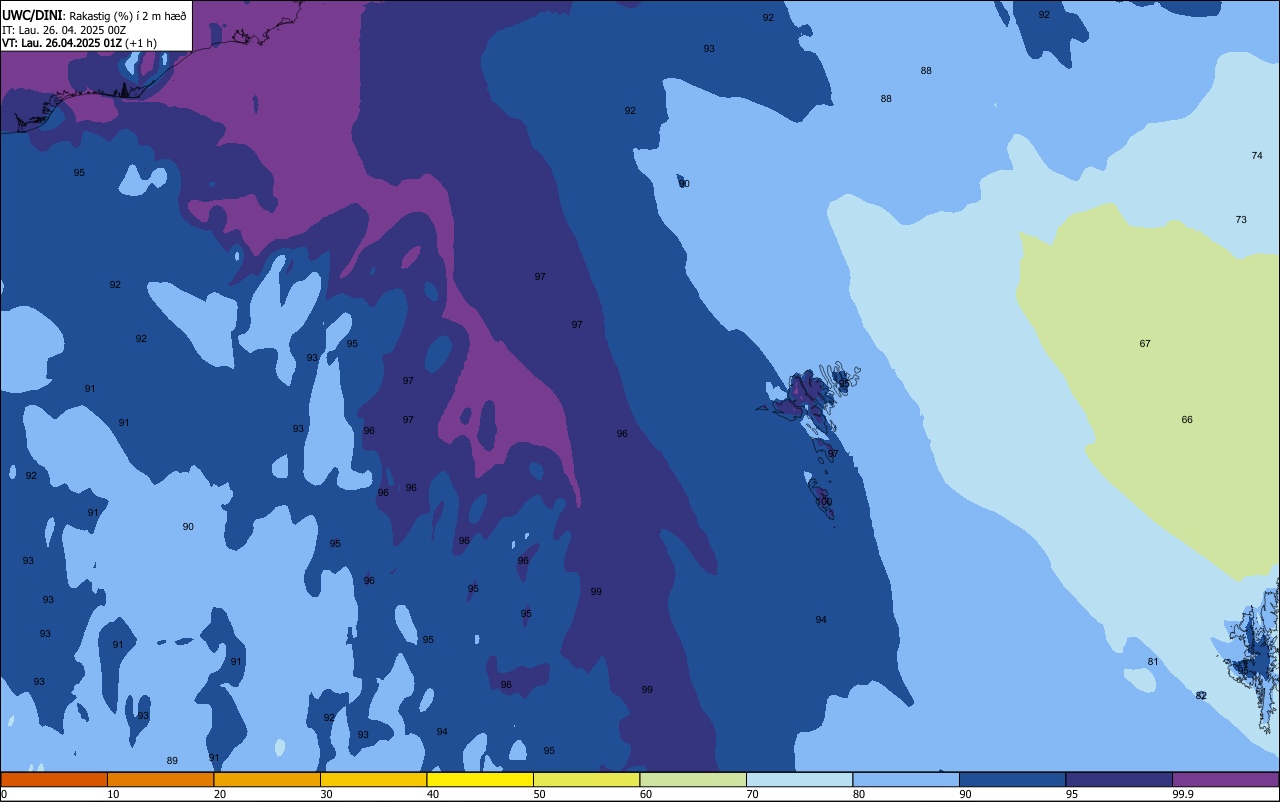
Task: Click the '74' value on the map
Action: tap(1257, 156)
